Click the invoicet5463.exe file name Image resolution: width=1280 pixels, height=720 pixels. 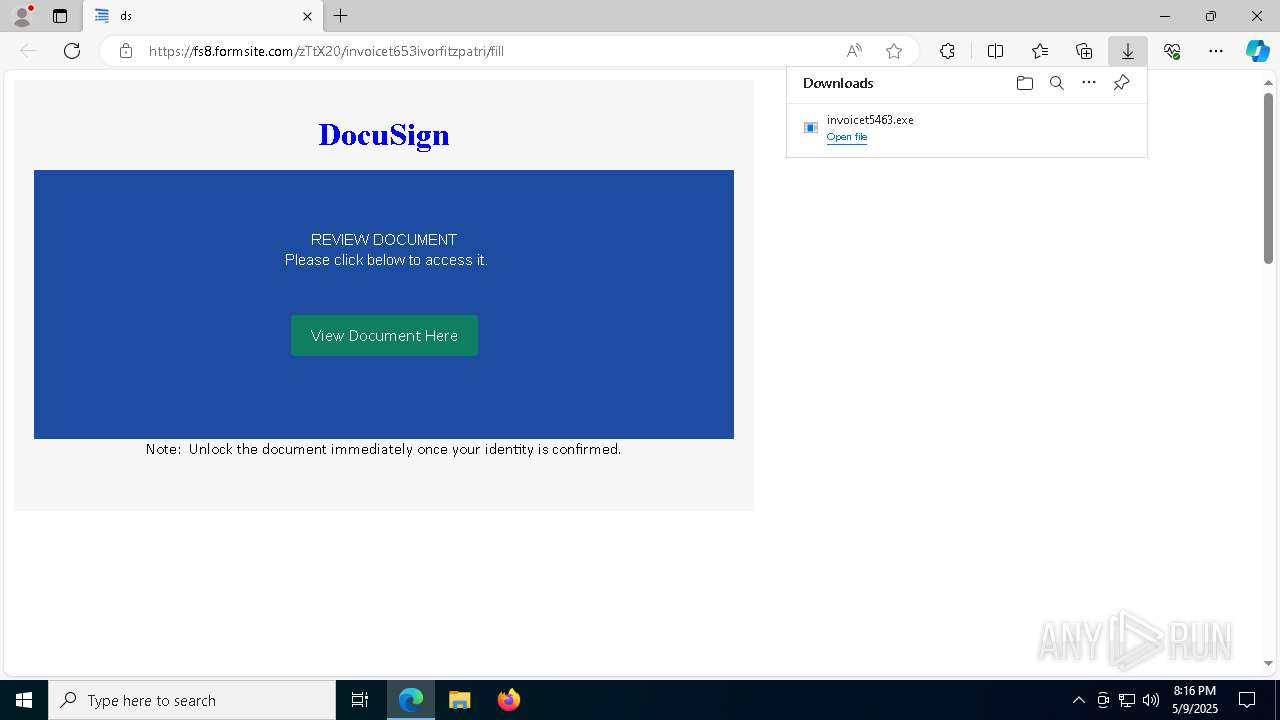870,119
